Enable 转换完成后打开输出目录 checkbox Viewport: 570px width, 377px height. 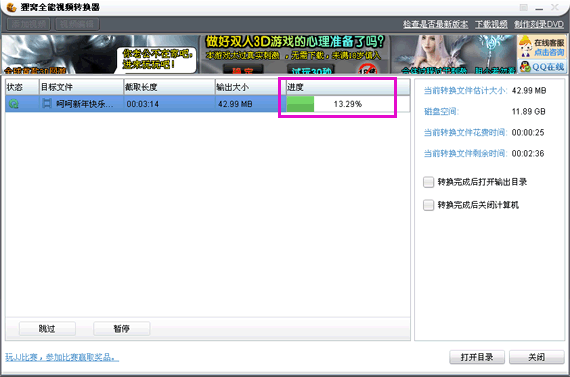tap(429, 182)
